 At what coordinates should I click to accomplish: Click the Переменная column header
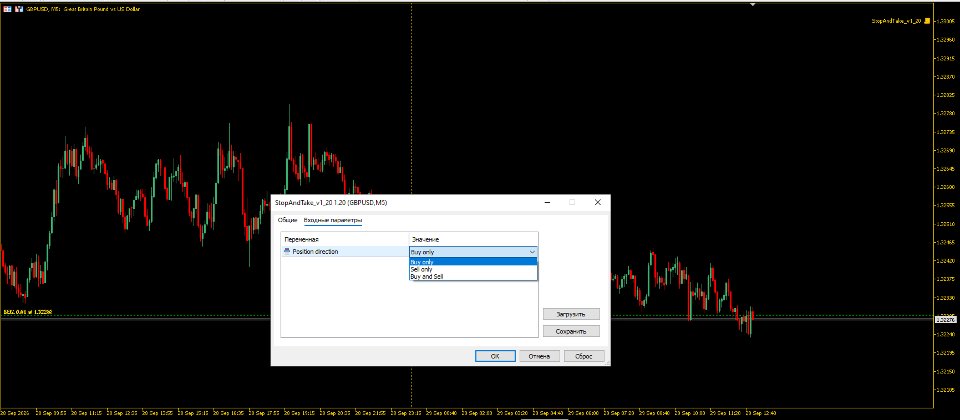pos(345,239)
